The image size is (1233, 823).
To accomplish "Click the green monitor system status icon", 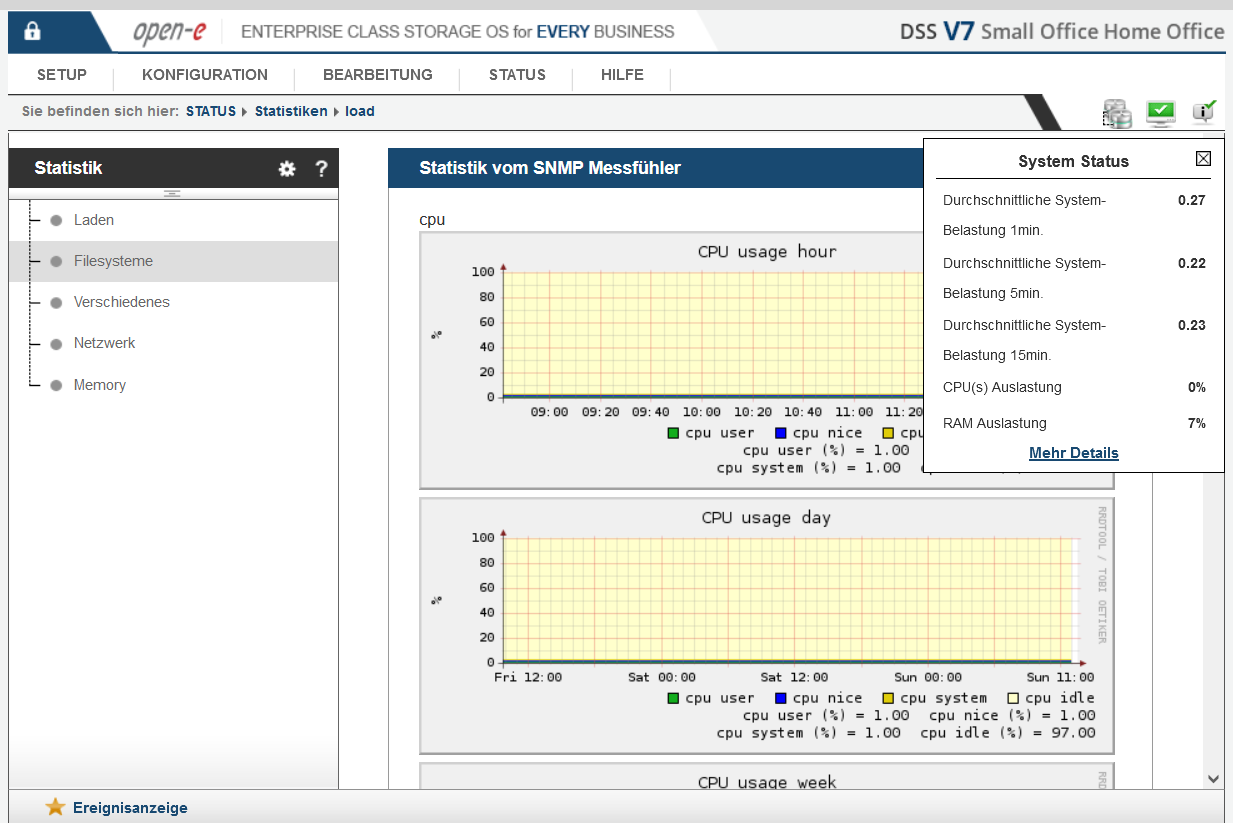I will pos(1161,113).
